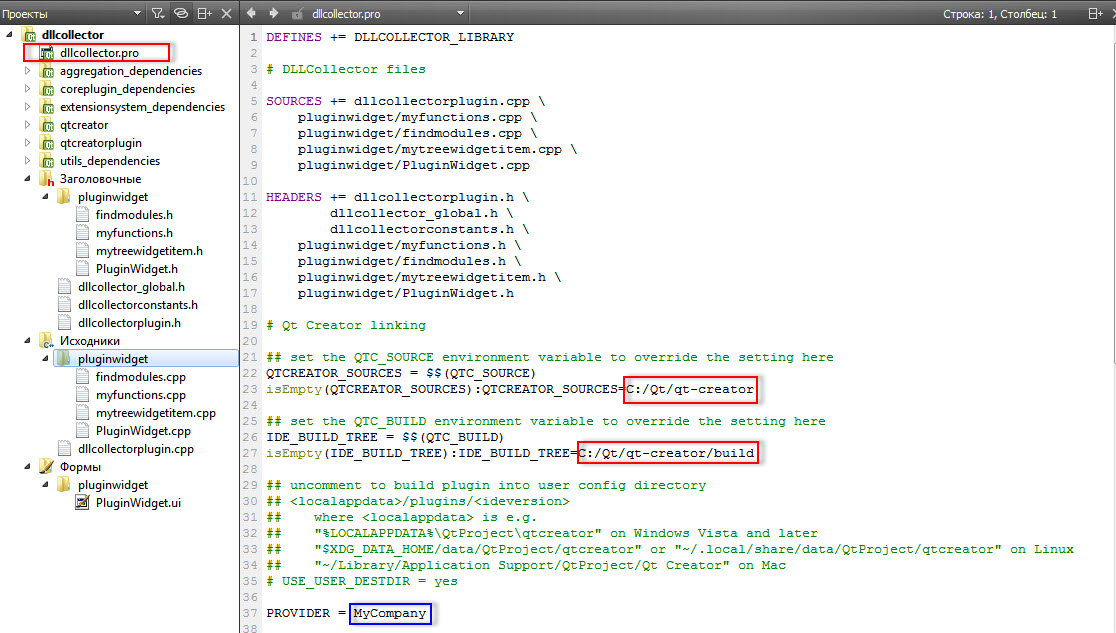Viewport: 1116px width, 633px height.
Task: Open findmodules.cpp in the tree
Action: click(140, 377)
